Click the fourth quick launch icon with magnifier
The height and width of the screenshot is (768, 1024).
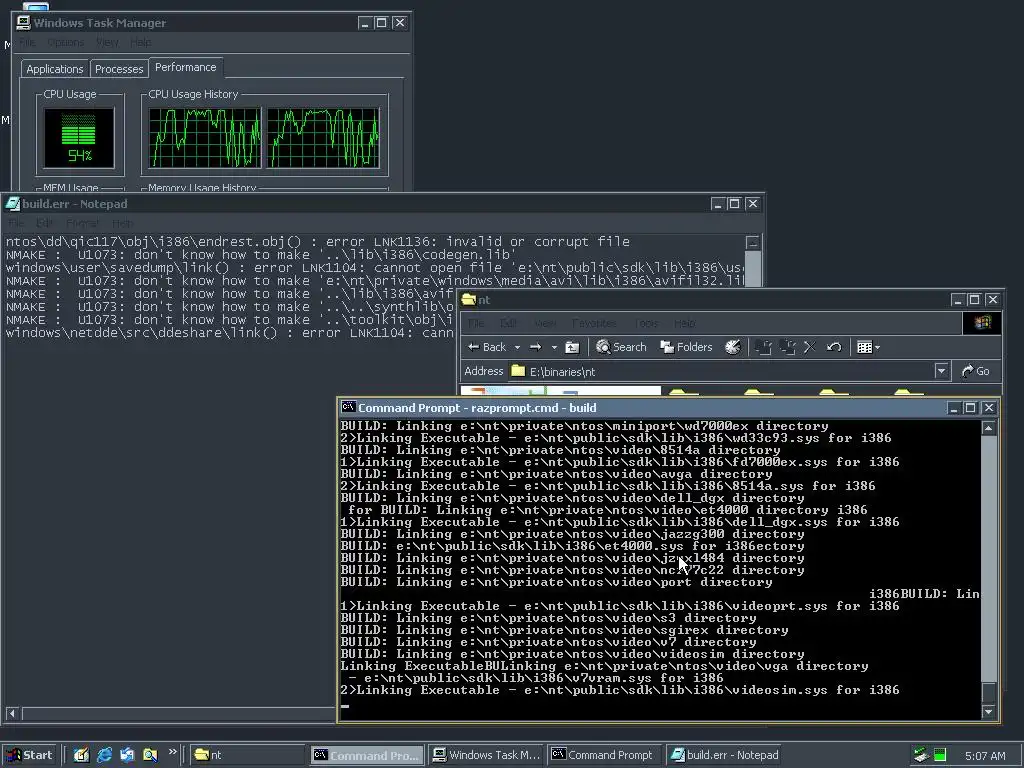150,755
